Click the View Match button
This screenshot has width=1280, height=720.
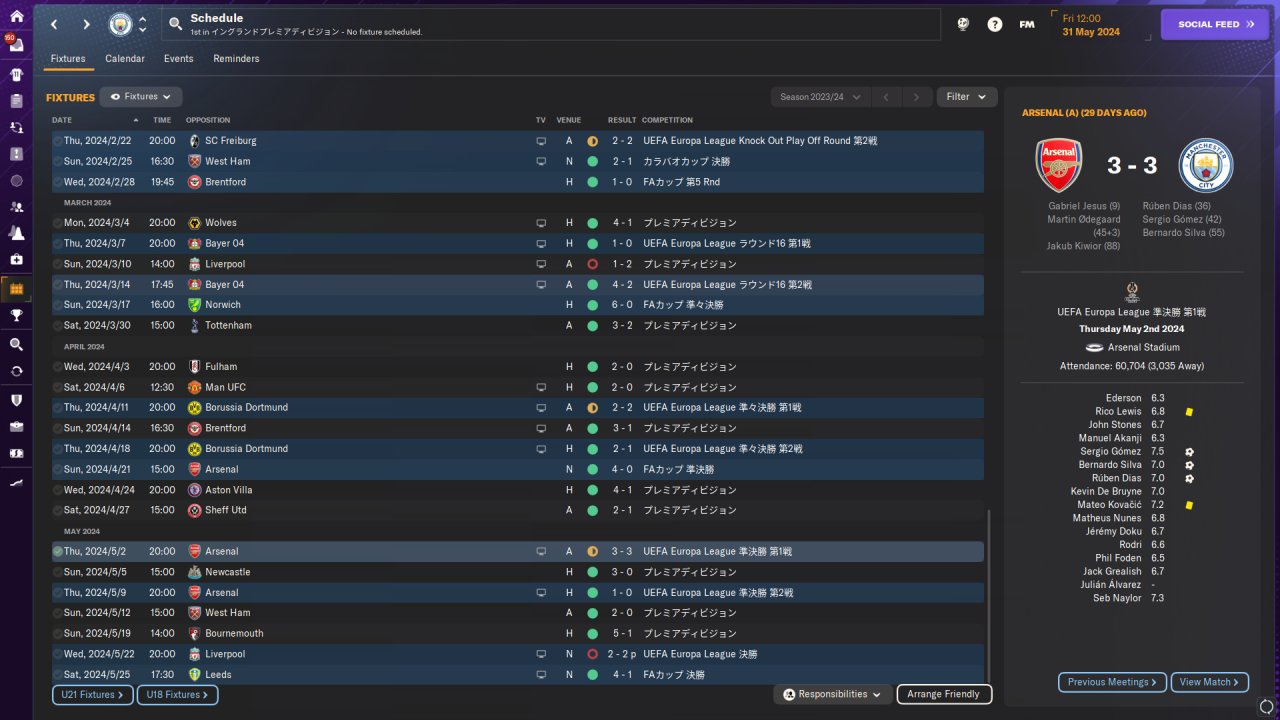click(x=1210, y=682)
